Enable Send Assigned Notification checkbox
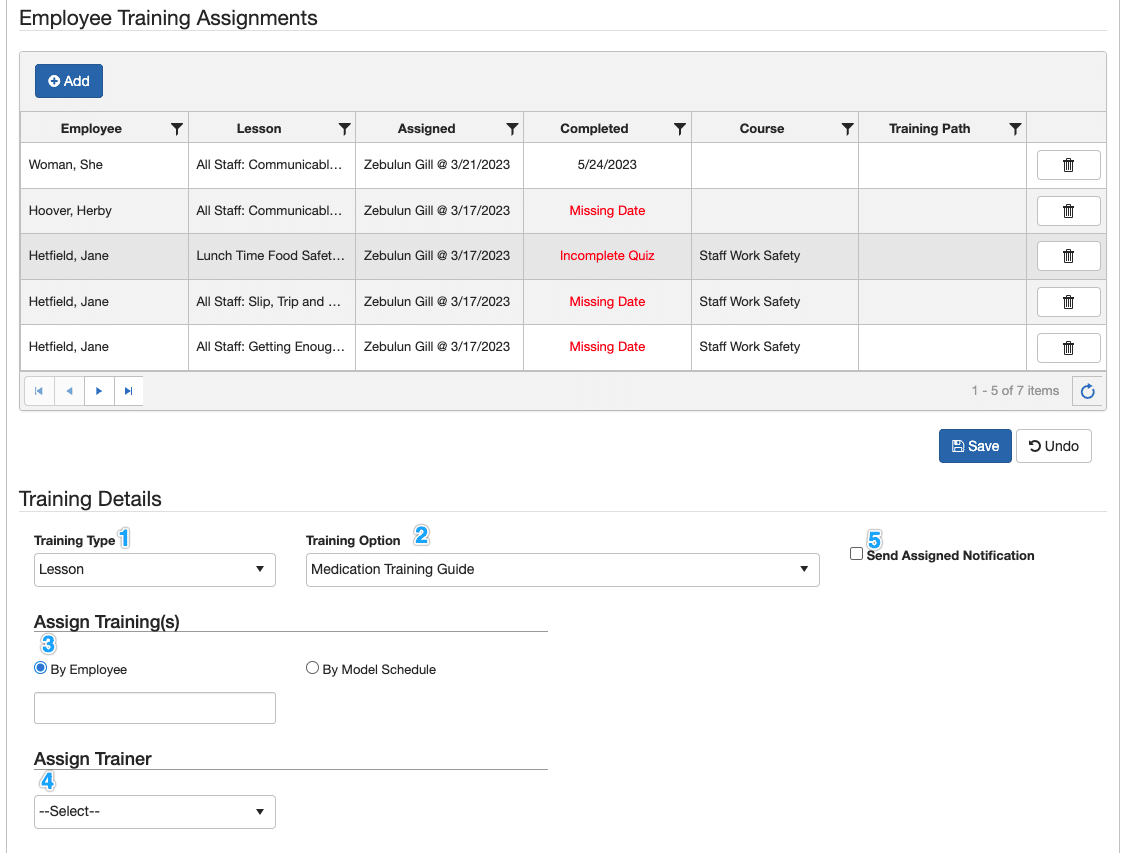Screen dimensions: 1127x853 pos(856,554)
